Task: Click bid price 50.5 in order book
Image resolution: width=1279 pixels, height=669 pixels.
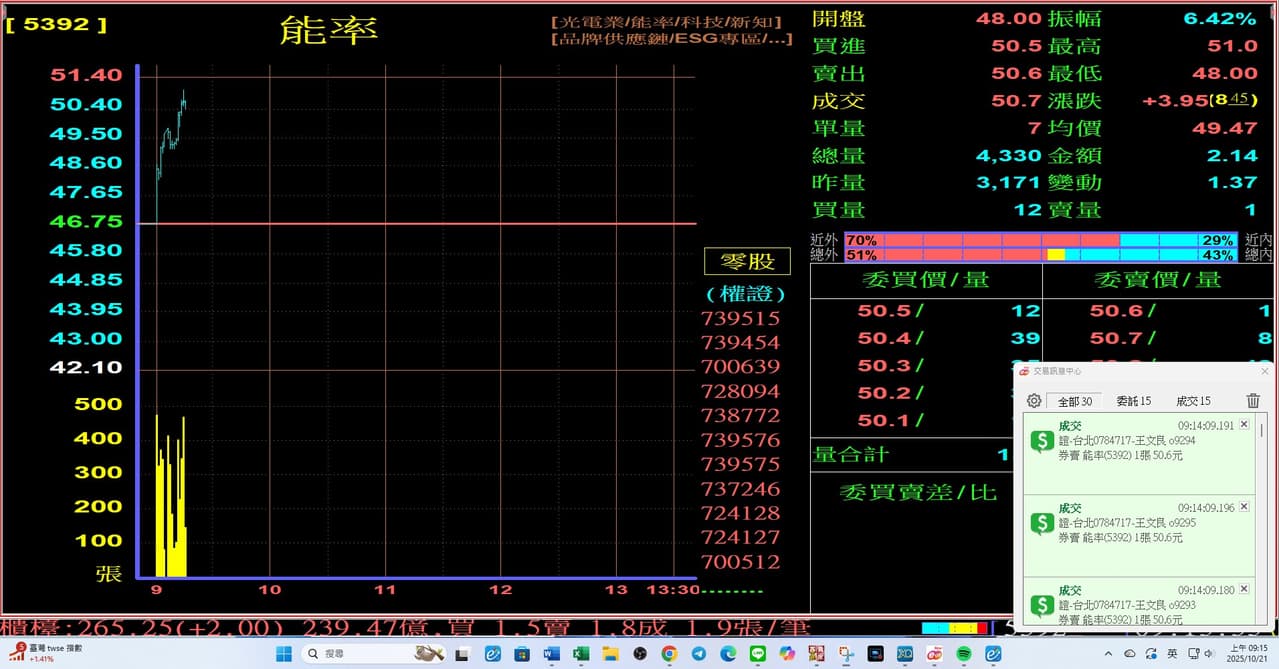Action: pos(885,311)
